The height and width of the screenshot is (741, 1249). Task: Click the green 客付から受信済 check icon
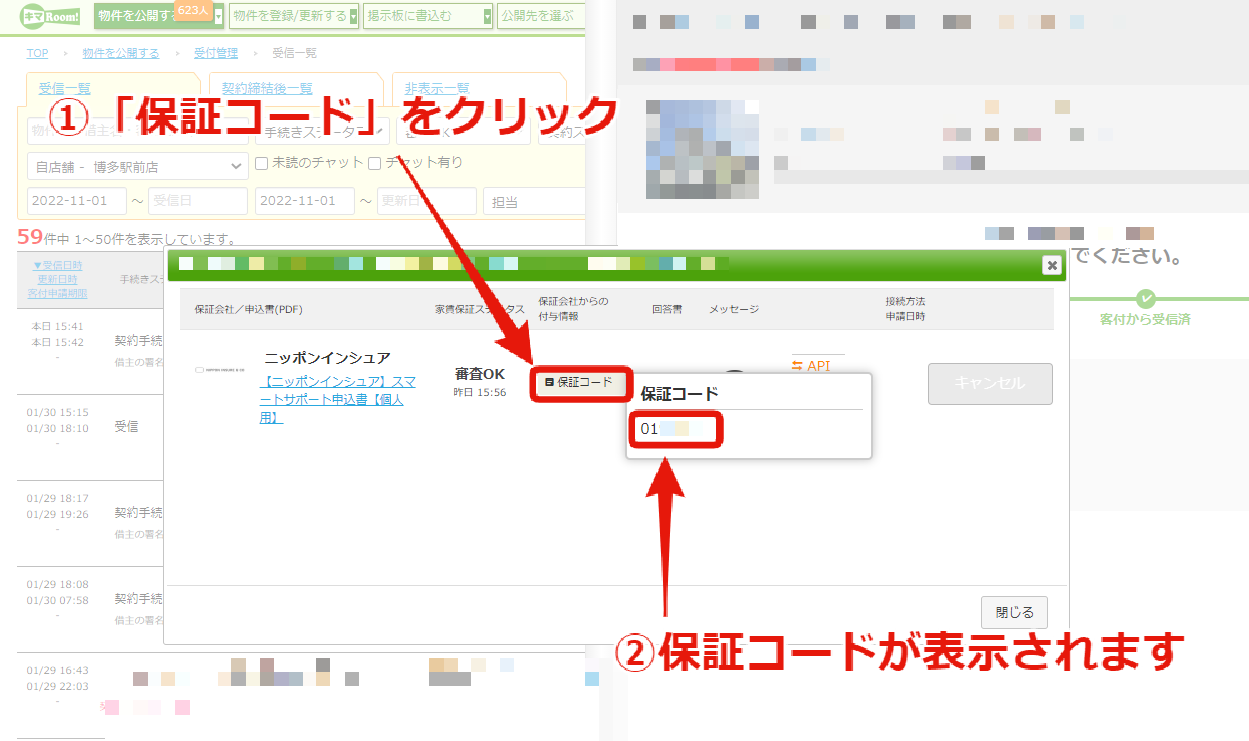click(x=1146, y=298)
